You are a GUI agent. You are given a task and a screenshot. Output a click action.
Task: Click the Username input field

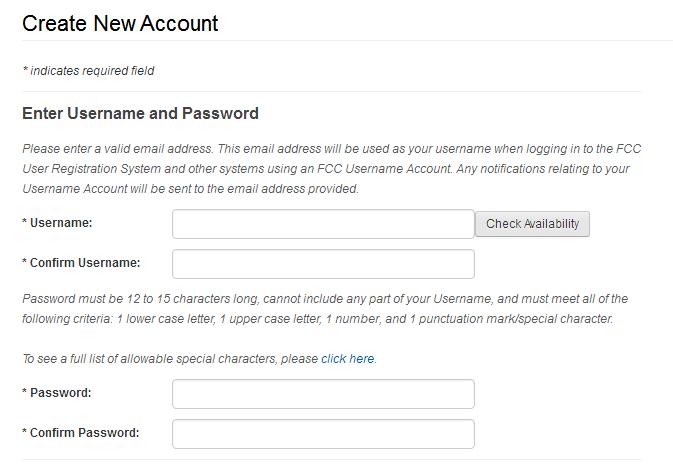pos(323,224)
